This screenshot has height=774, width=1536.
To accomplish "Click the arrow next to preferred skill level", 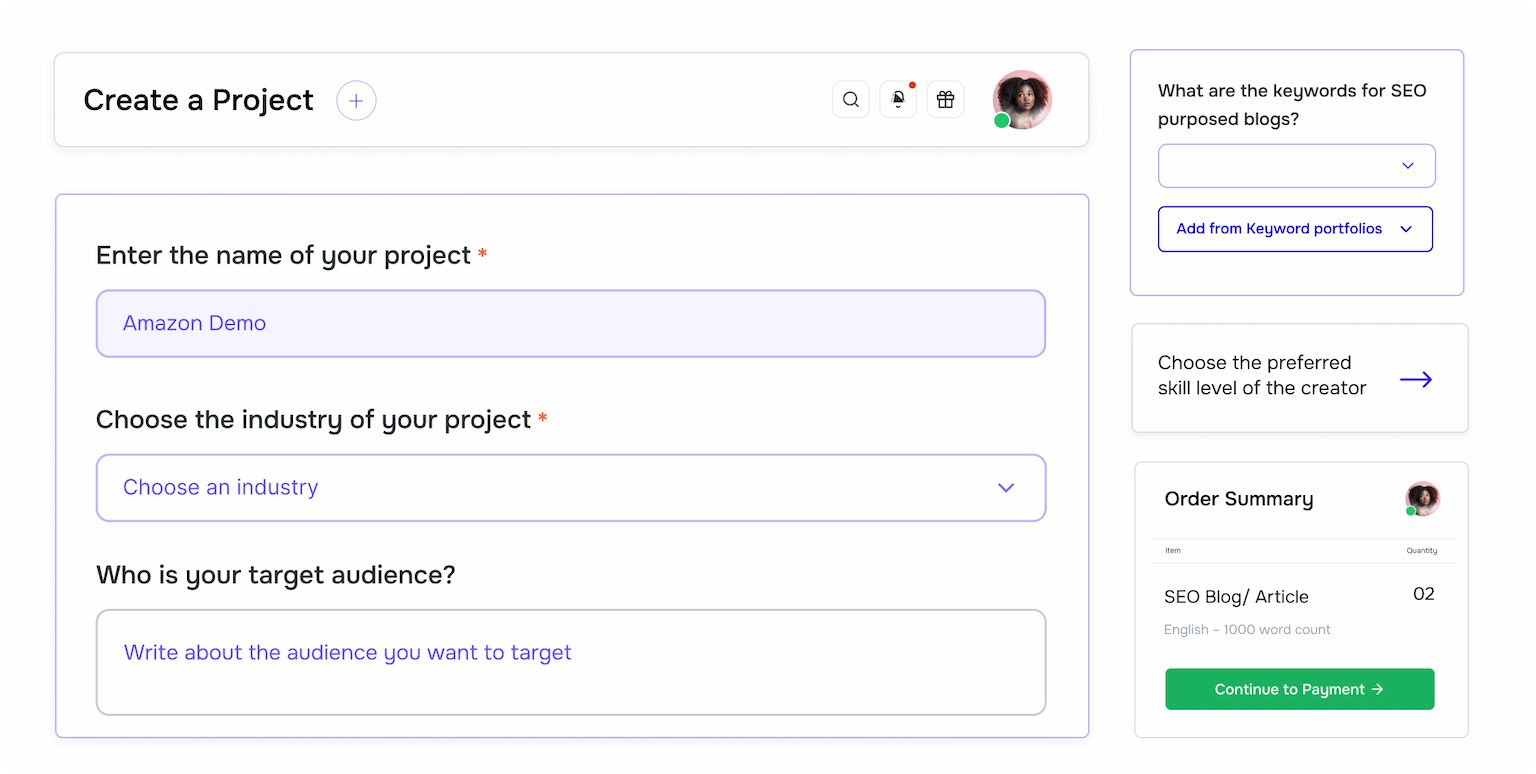I will [x=1415, y=380].
